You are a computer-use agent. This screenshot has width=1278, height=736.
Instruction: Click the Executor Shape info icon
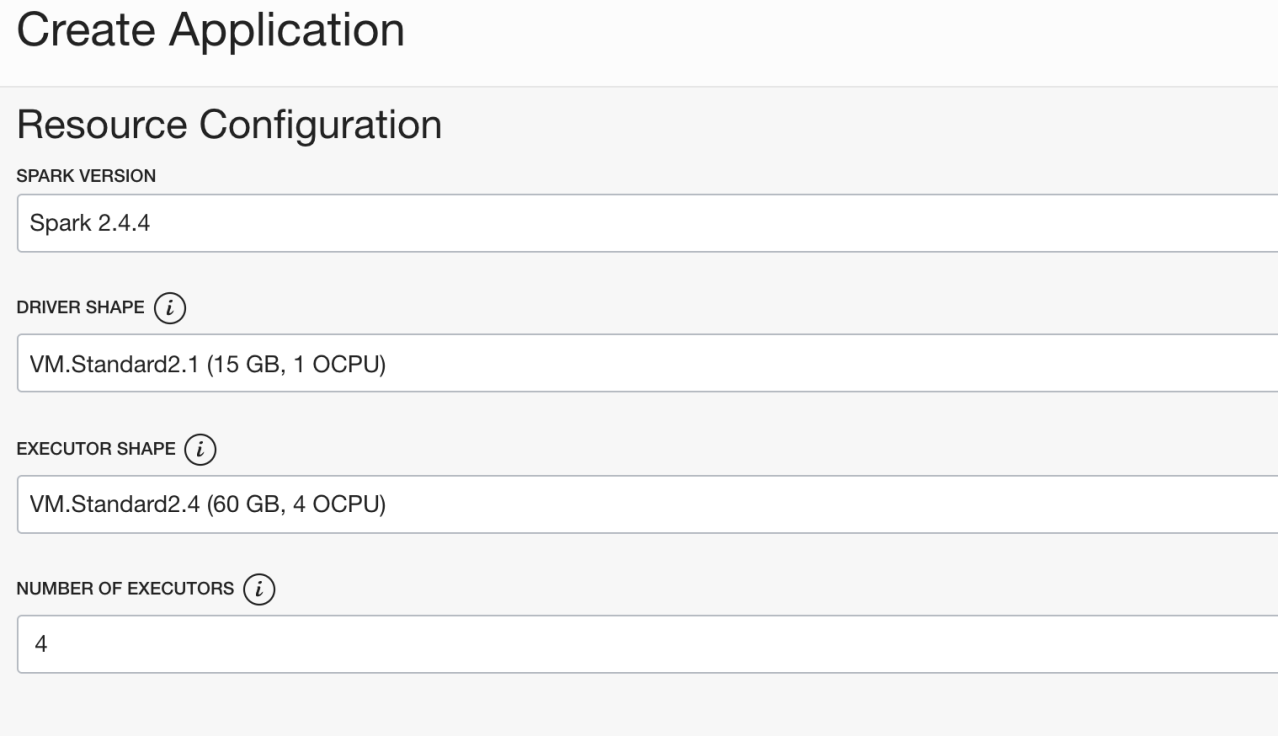click(201, 451)
